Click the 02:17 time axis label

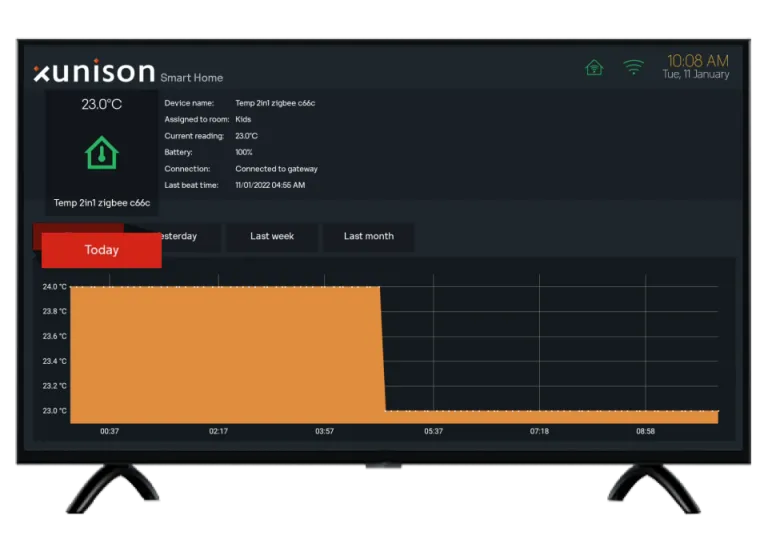218,431
